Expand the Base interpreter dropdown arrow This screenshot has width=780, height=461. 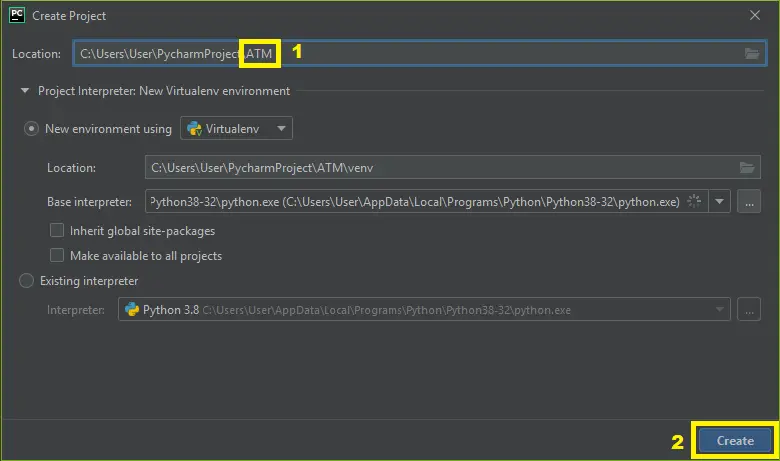719,201
